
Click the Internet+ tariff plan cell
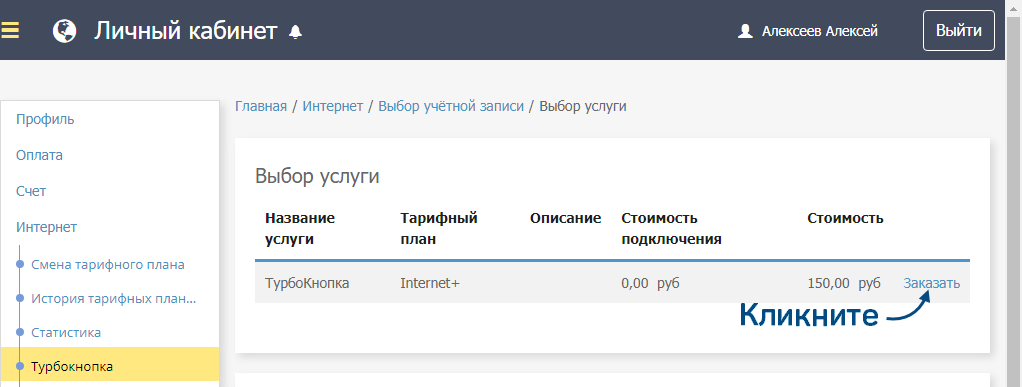click(430, 283)
